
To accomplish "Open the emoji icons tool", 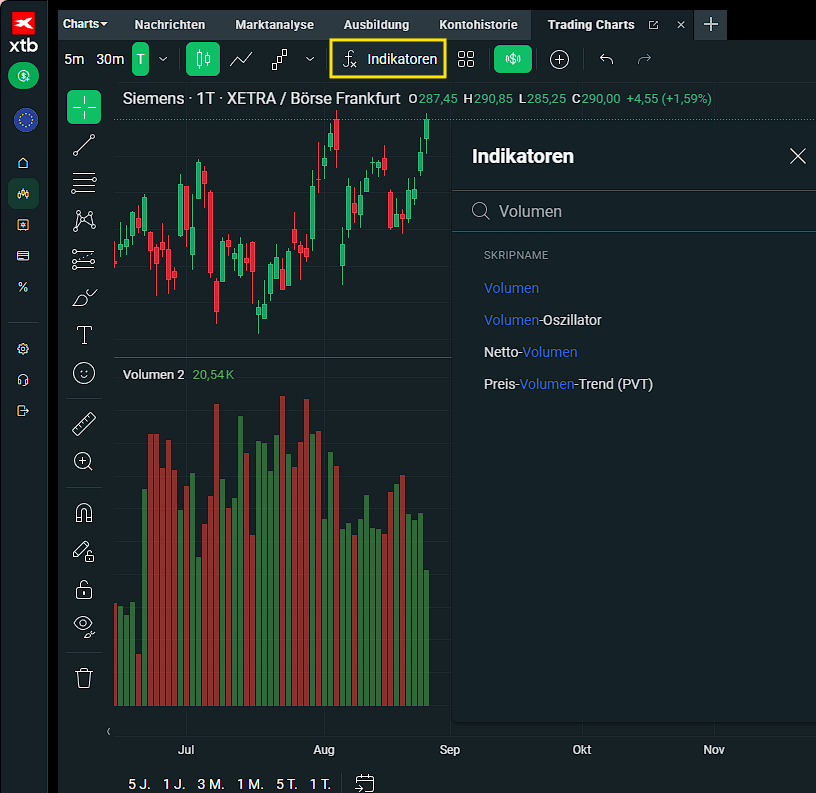I will click(x=84, y=373).
